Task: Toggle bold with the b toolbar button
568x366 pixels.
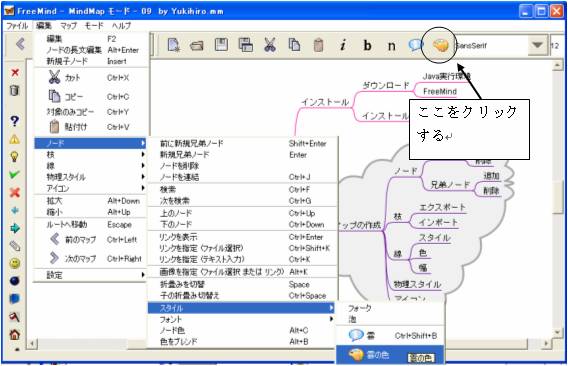Action: click(367, 45)
